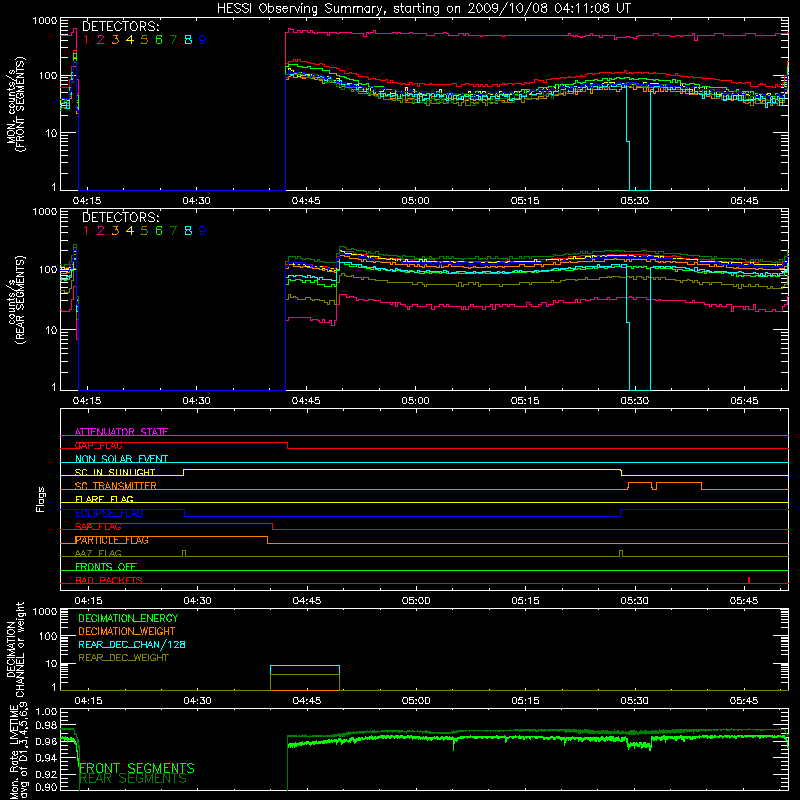The height and width of the screenshot is (800, 800).
Task: Click detector 7 legend number in rear segments plot
Action: (x=173, y=231)
